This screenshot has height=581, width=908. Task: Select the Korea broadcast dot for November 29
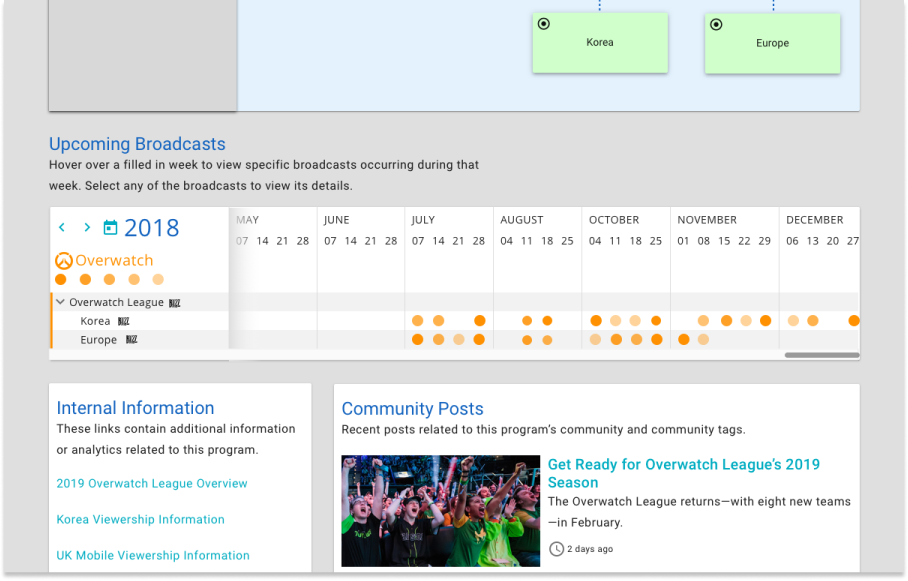pos(766,321)
